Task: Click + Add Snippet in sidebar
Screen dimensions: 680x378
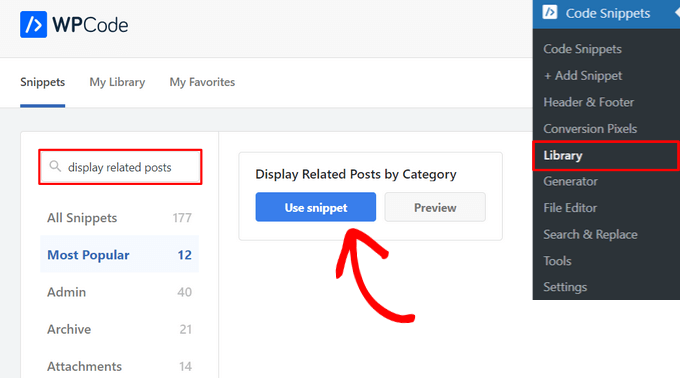Action: [583, 75]
